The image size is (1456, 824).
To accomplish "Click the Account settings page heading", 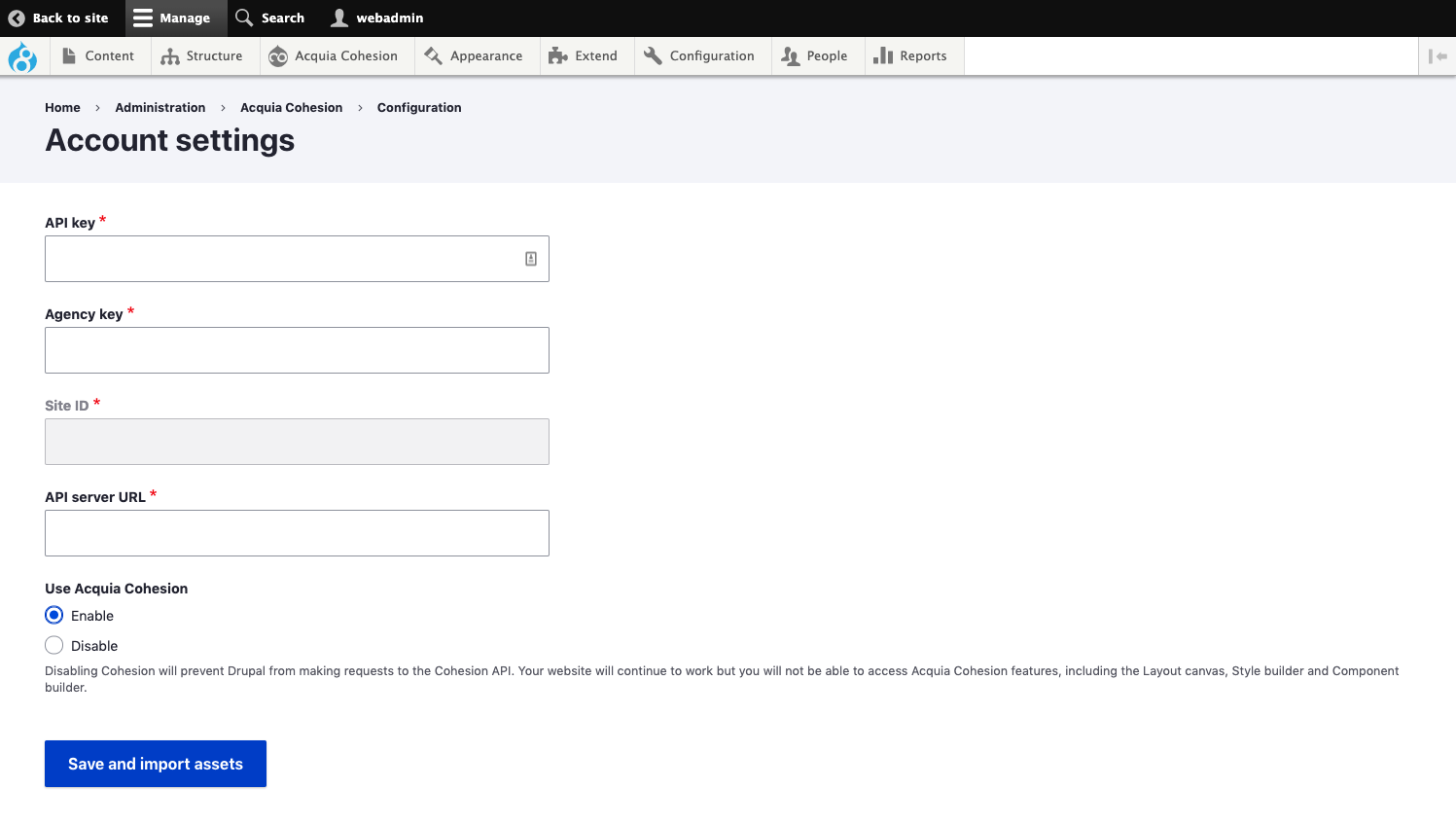I will click(x=170, y=140).
